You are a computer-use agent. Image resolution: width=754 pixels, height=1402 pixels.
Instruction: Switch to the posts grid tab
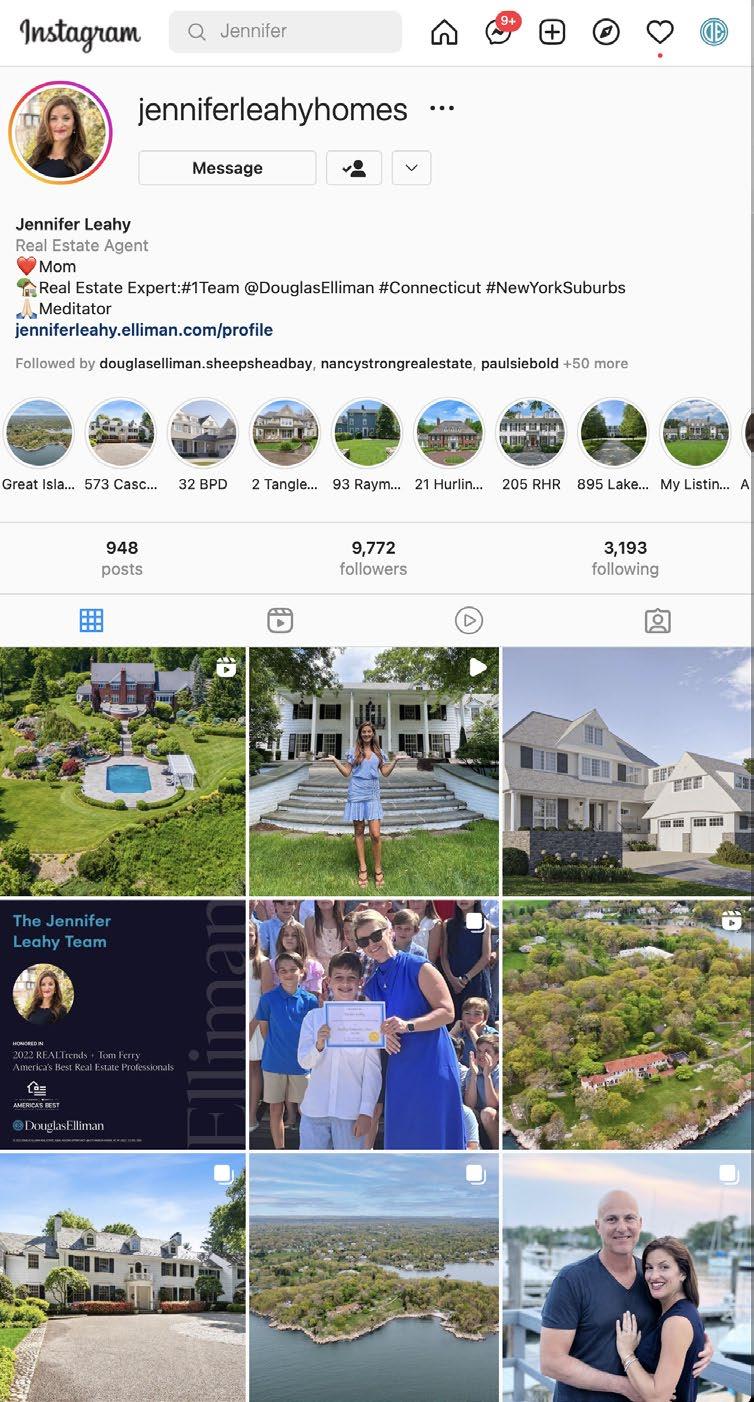coord(91,621)
